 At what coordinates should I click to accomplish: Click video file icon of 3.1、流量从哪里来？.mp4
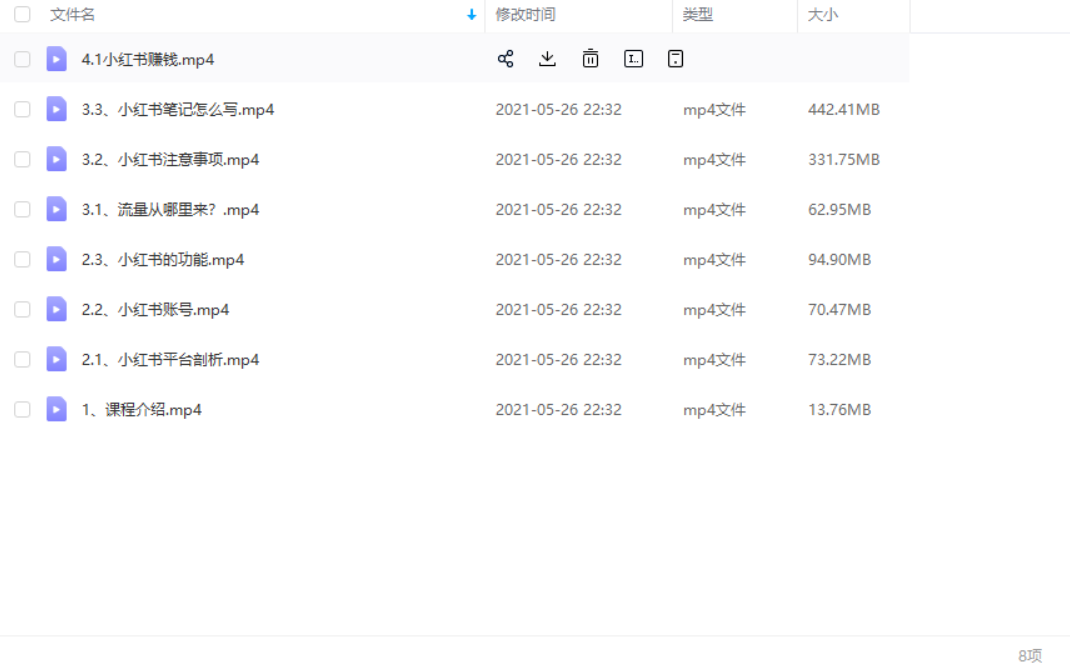(x=57, y=209)
